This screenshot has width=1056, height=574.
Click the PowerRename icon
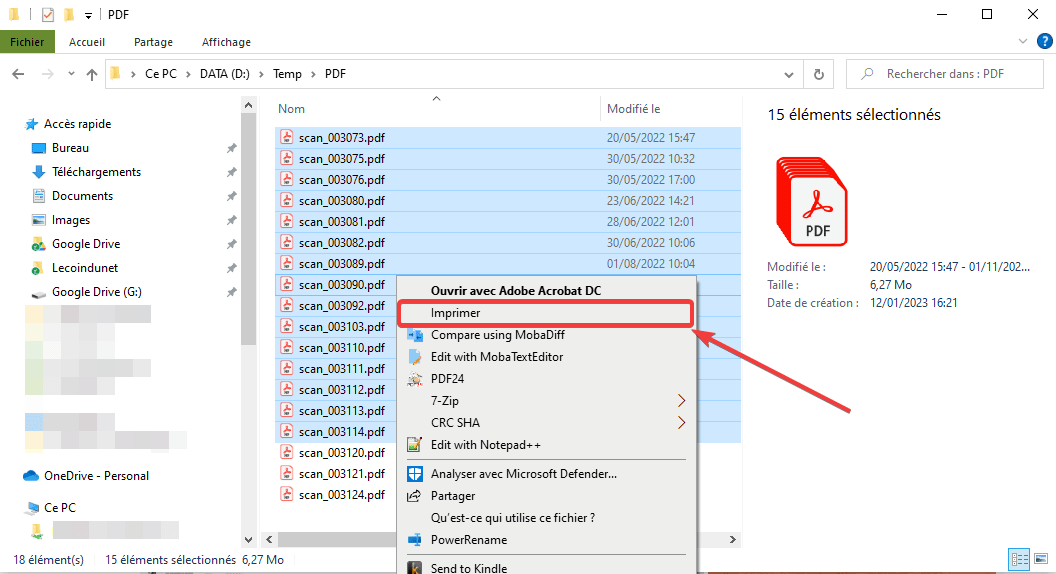point(414,540)
